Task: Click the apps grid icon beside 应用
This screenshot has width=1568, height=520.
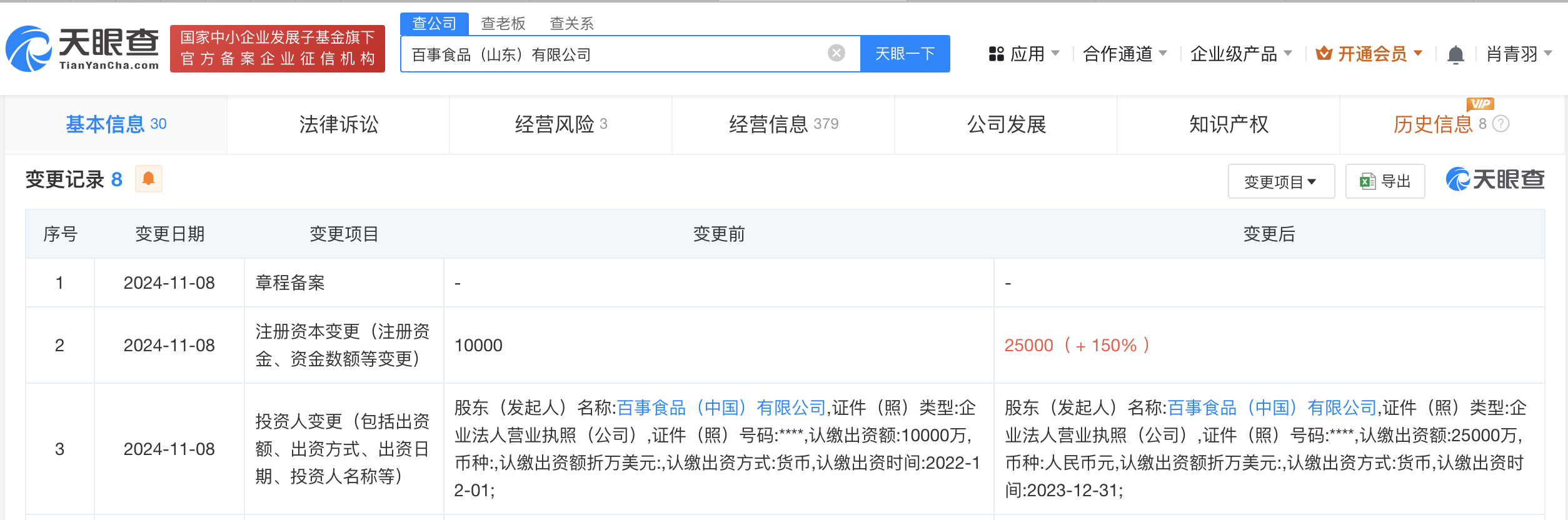Action: coord(996,54)
